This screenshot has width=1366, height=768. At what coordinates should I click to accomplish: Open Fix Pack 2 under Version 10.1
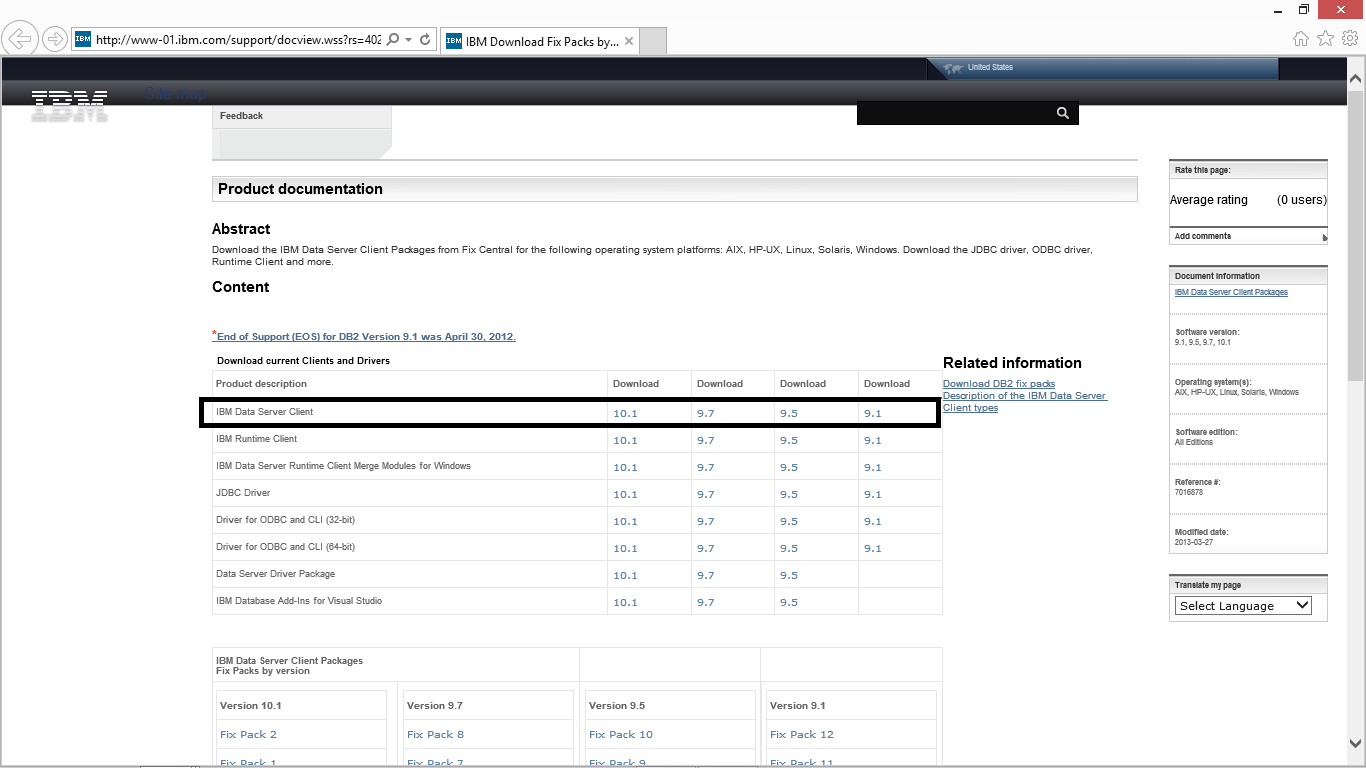point(248,734)
